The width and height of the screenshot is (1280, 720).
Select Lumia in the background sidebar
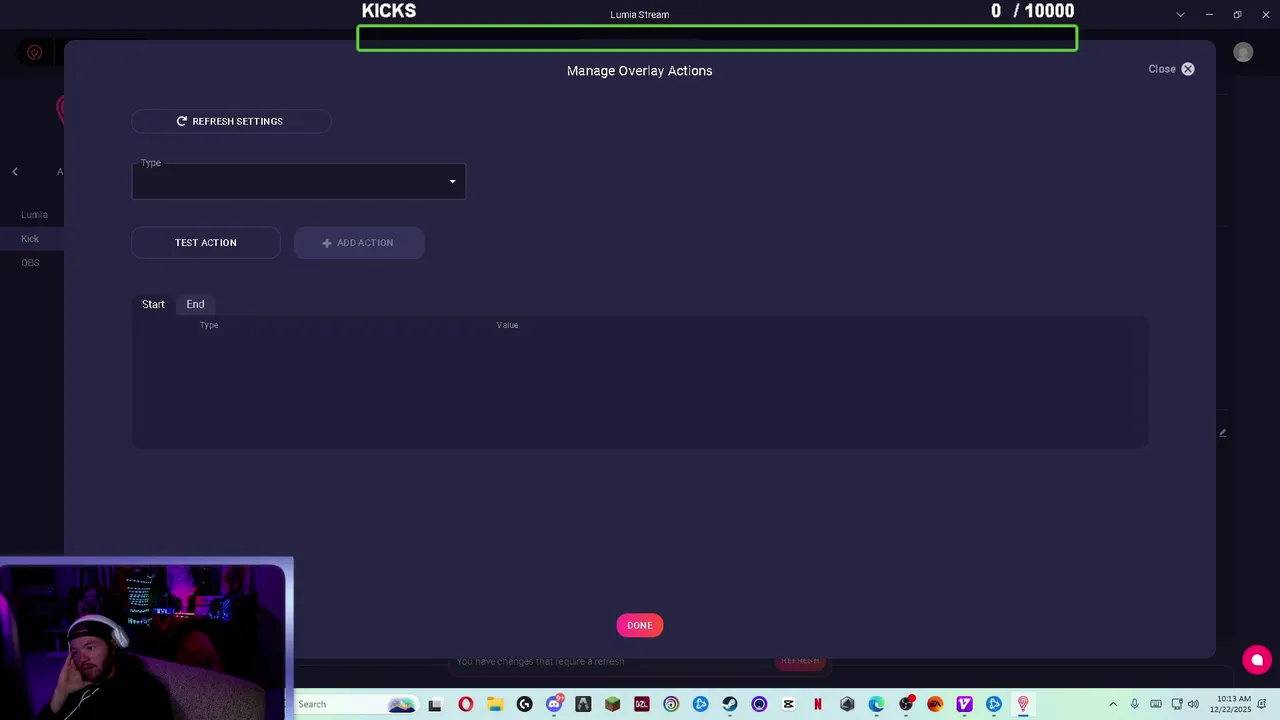coord(34,215)
